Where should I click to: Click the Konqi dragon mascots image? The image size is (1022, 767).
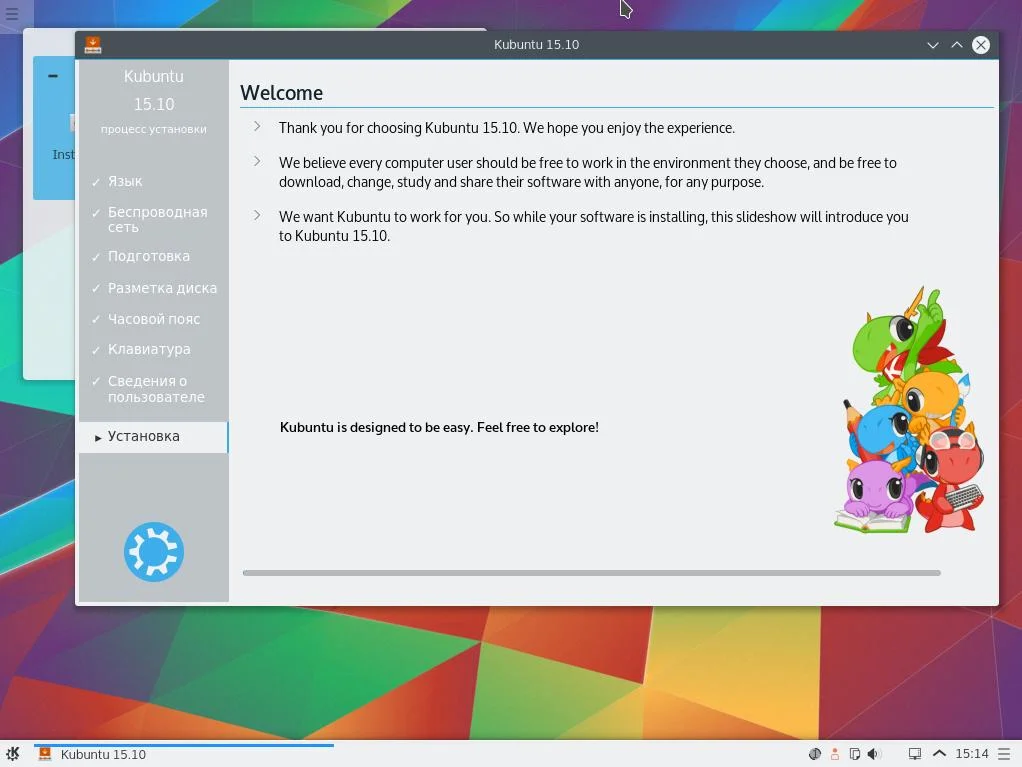point(909,411)
